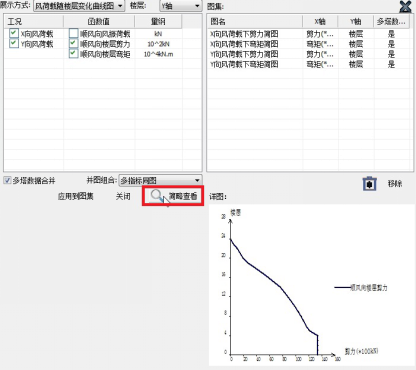Open the 展示方式 dropdown

tap(79, 6)
